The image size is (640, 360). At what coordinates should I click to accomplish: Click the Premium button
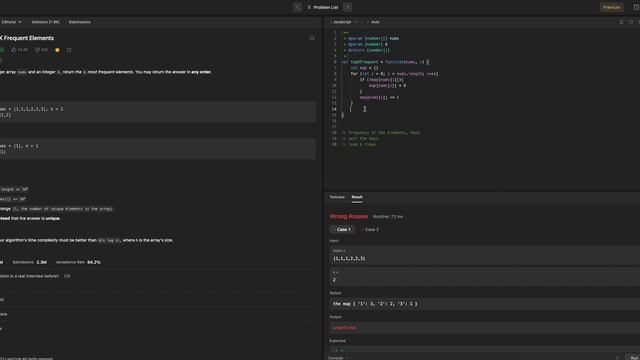611,7
